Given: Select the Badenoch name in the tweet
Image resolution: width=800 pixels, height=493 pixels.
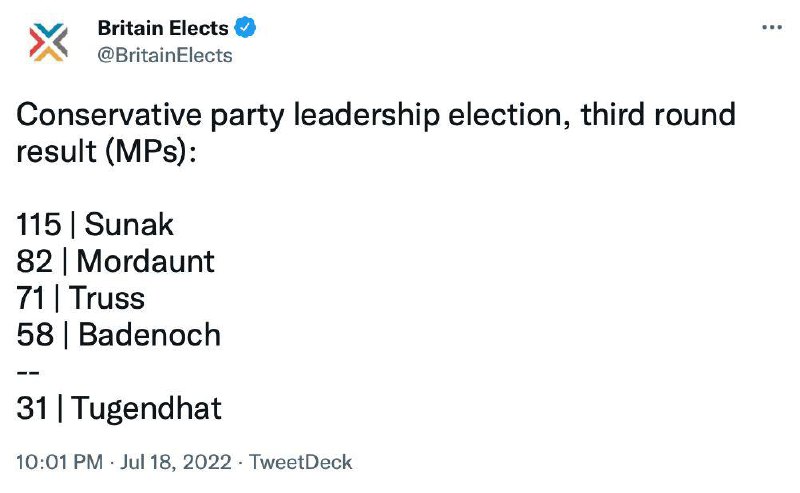Looking at the screenshot, I should coord(149,335).
